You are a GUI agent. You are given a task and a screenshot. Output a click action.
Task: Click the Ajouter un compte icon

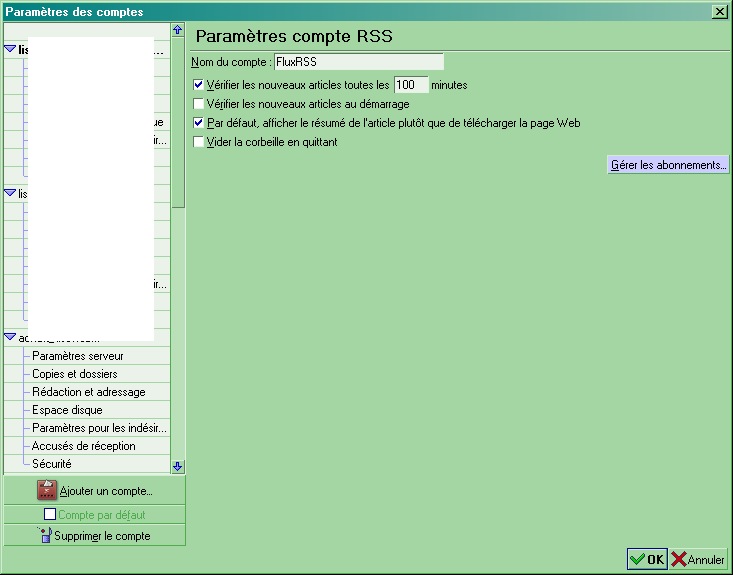(48, 491)
